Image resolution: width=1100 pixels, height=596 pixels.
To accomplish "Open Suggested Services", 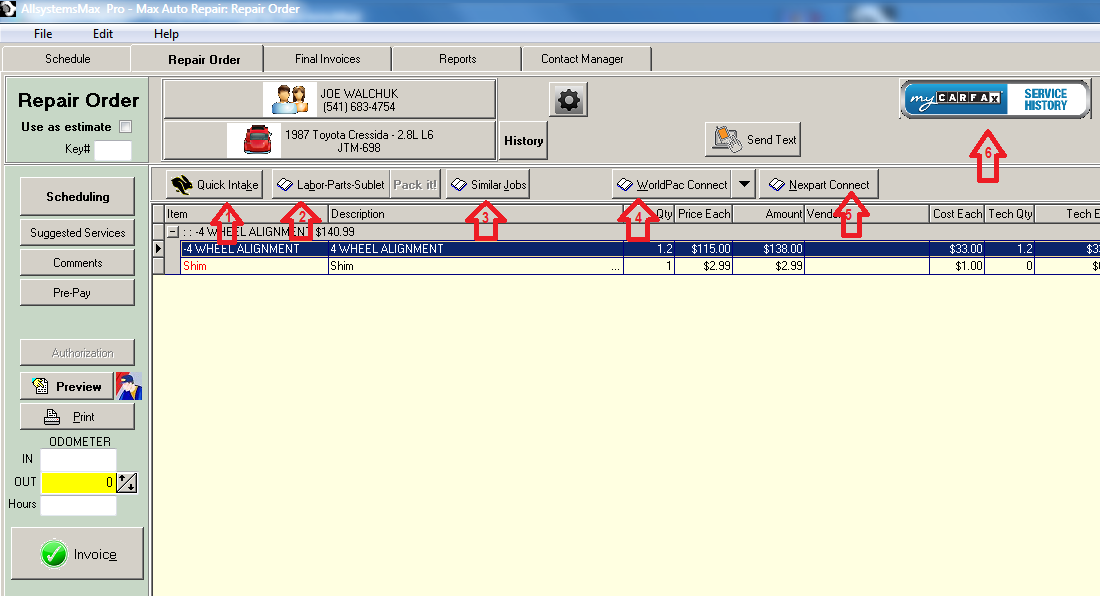I will pyautogui.click(x=77, y=233).
